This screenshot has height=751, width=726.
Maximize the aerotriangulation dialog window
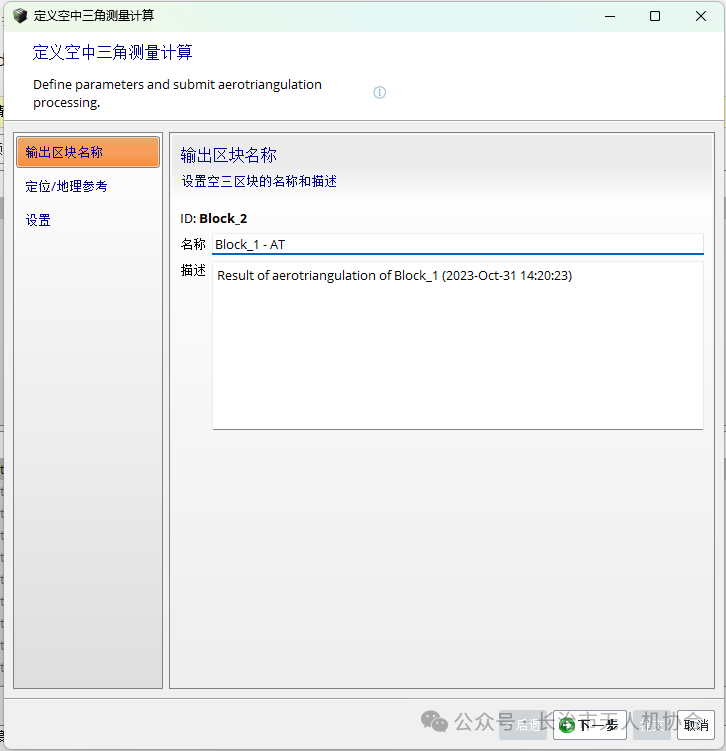[x=655, y=16]
